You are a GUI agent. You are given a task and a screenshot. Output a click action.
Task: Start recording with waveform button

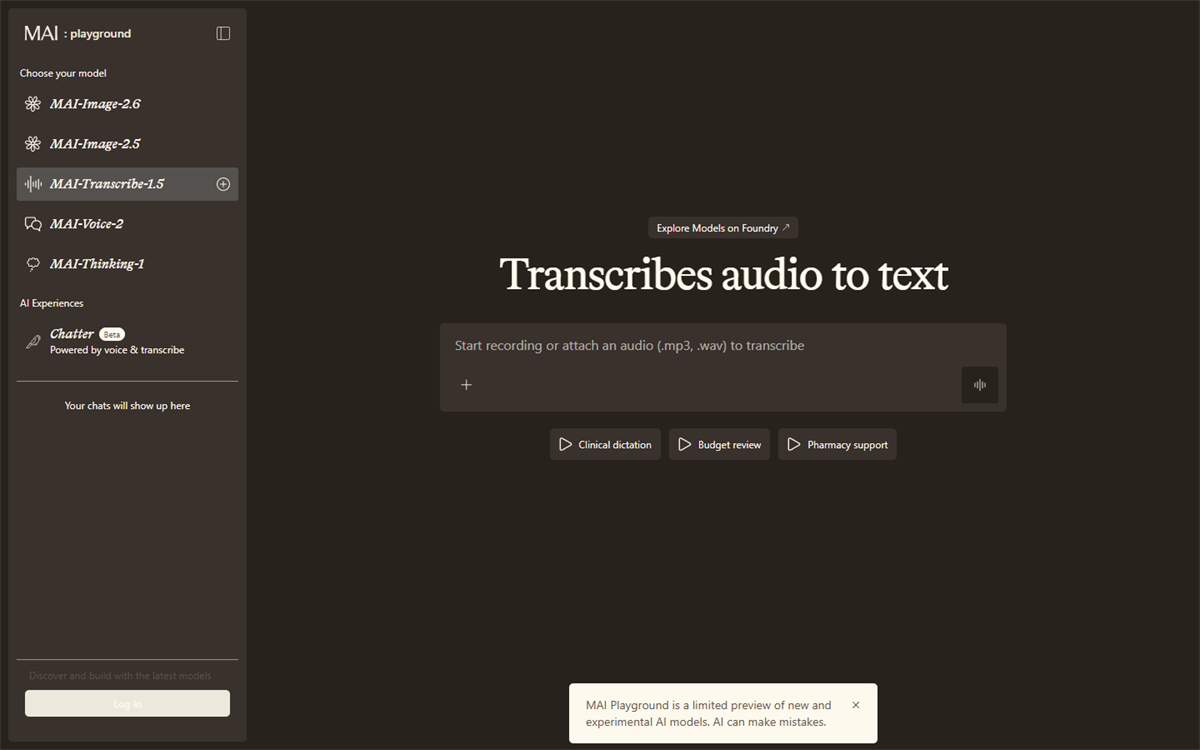[980, 385]
